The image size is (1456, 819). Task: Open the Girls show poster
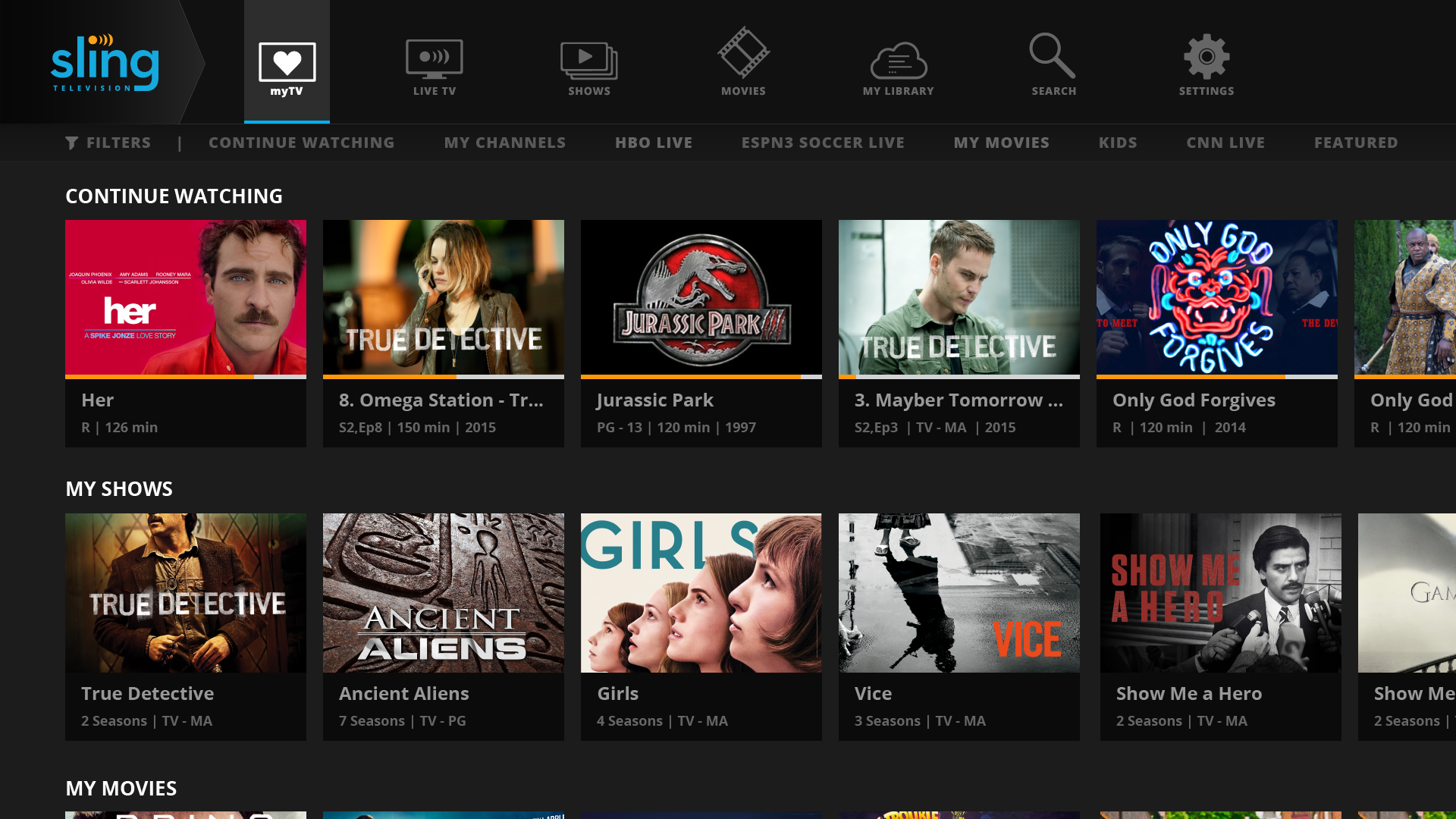pyautogui.click(x=701, y=592)
